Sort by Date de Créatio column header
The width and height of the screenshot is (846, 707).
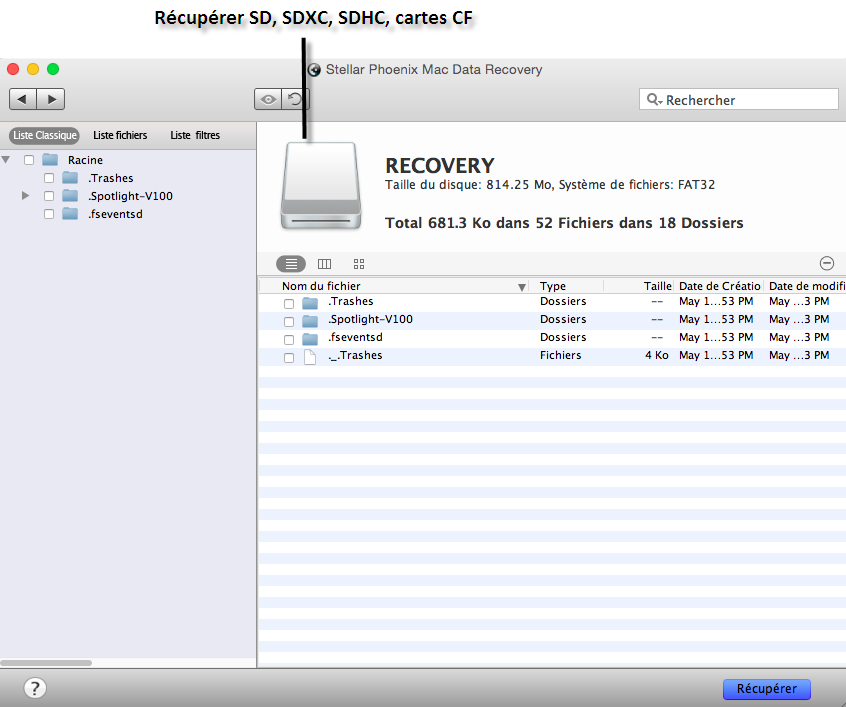click(x=719, y=286)
